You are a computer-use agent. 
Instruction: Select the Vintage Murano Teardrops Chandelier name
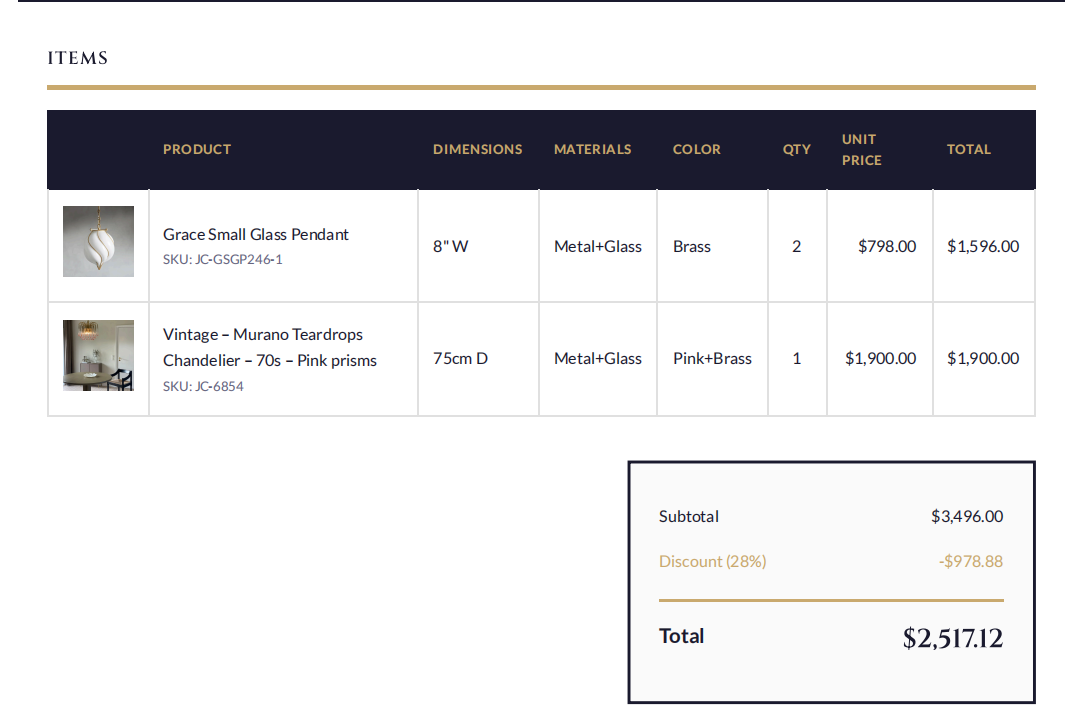click(x=269, y=347)
